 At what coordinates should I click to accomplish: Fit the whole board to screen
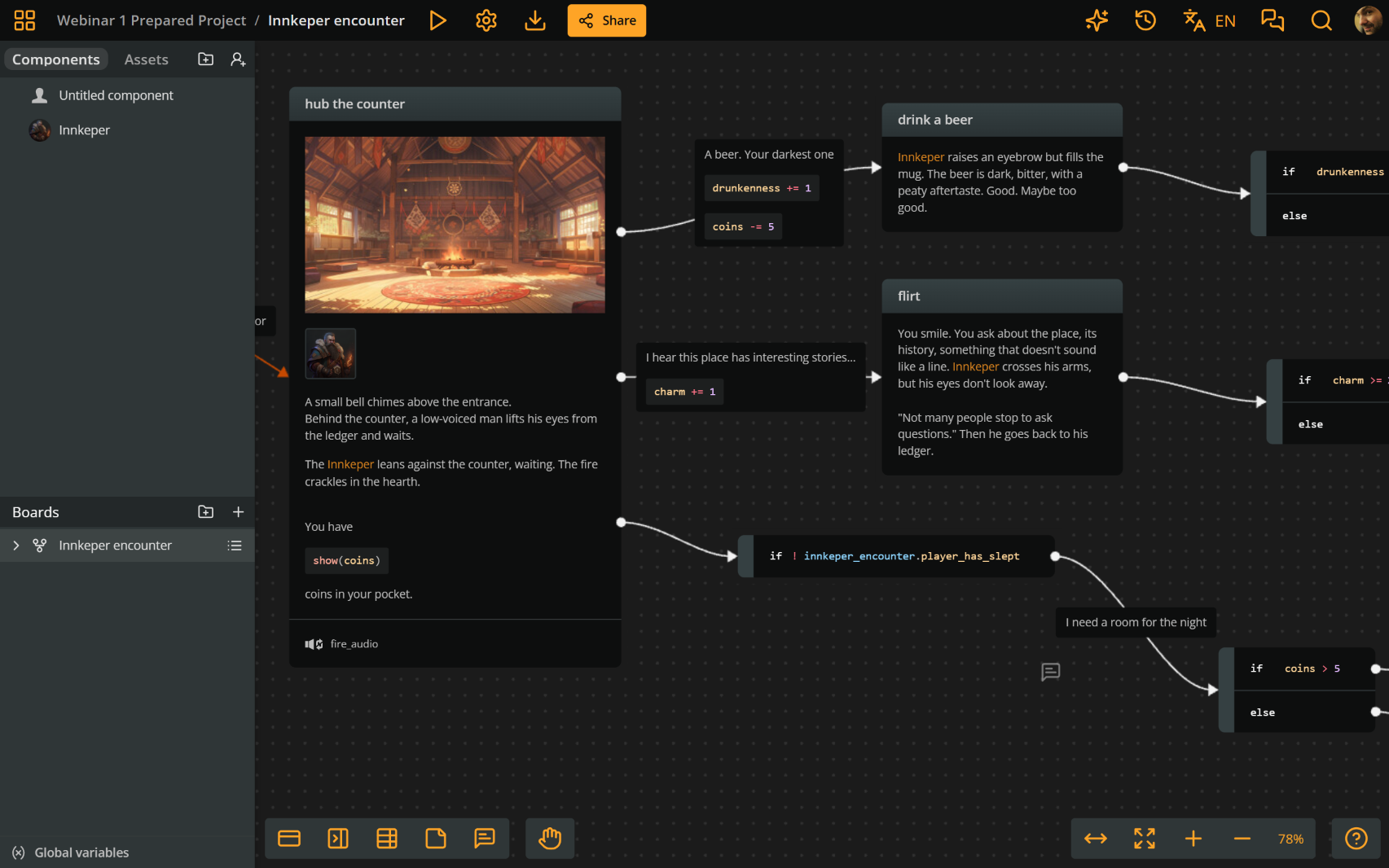tap(1145, 839)
